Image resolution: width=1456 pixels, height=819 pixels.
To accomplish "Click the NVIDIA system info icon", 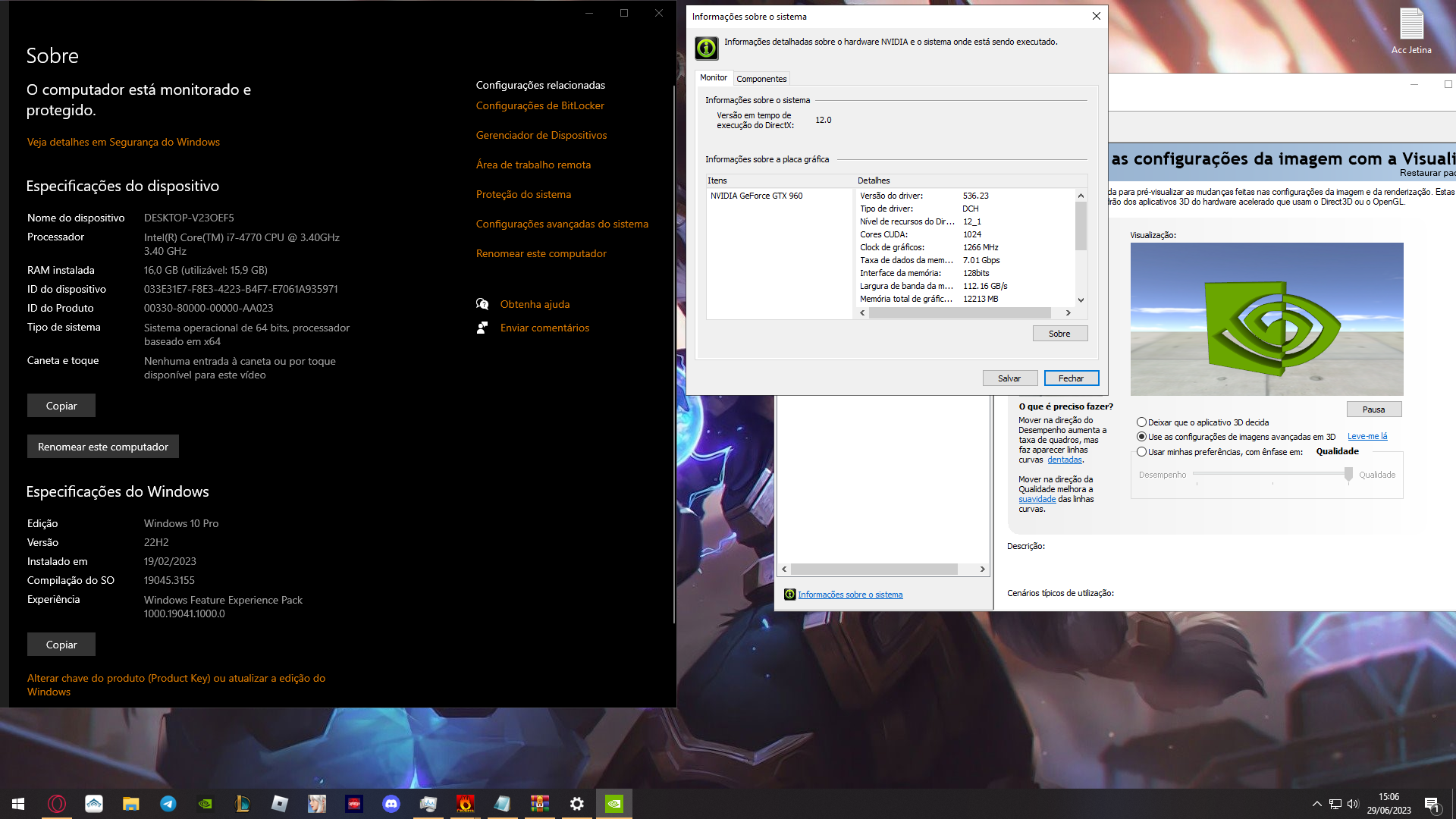I will 707,49.
